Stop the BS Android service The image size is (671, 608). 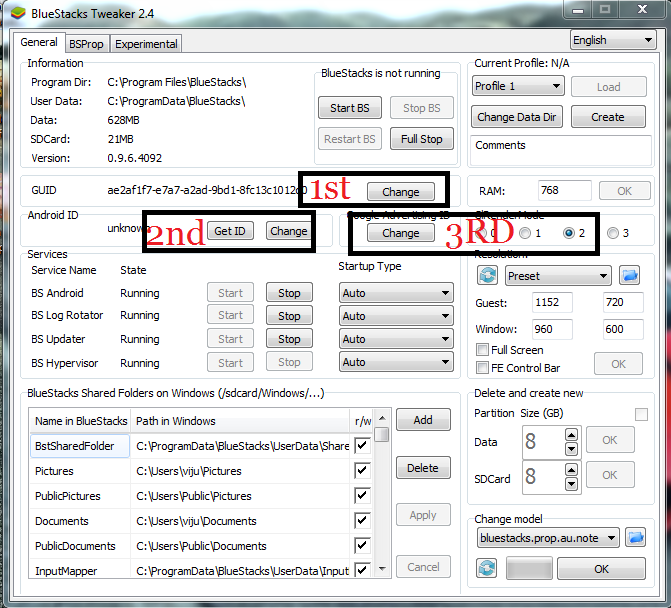click(x=289, y=293)
